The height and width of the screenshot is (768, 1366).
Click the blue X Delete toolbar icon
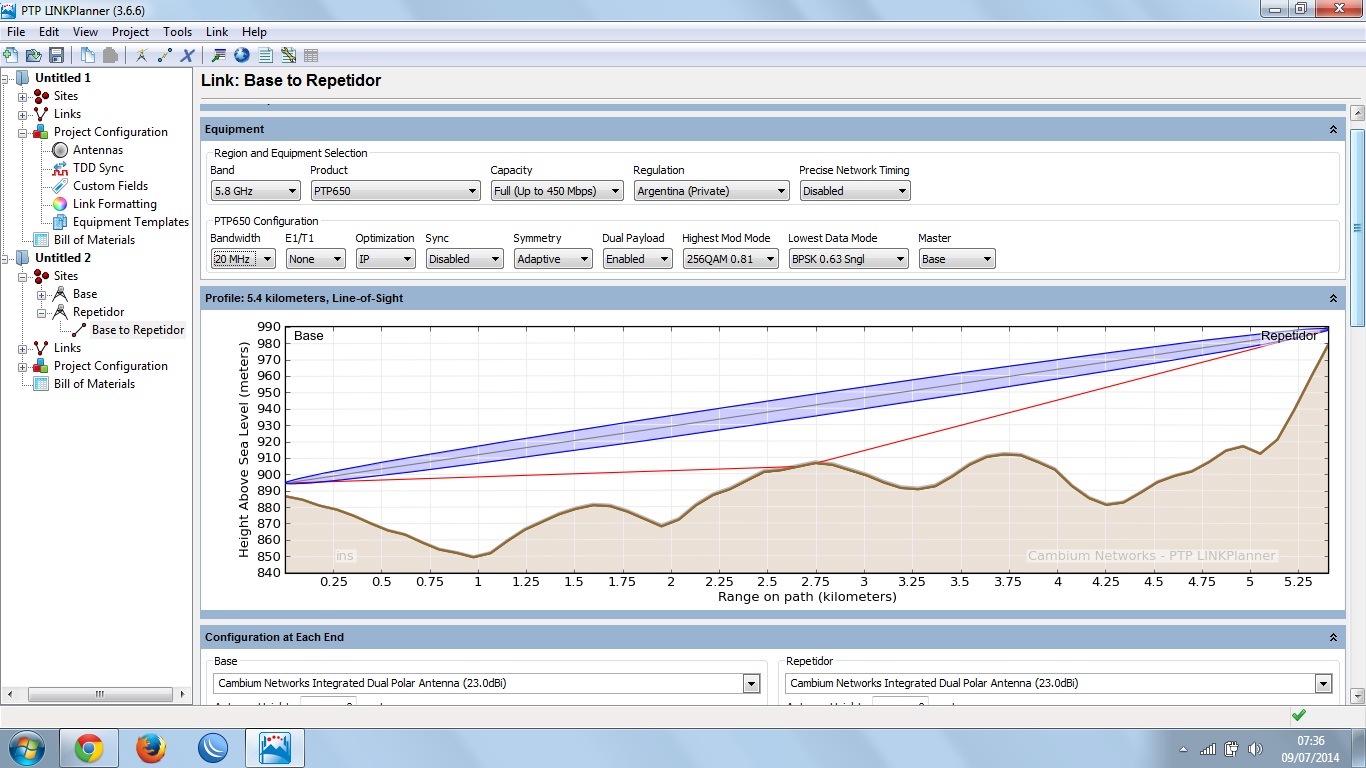[x=187, y=56]
